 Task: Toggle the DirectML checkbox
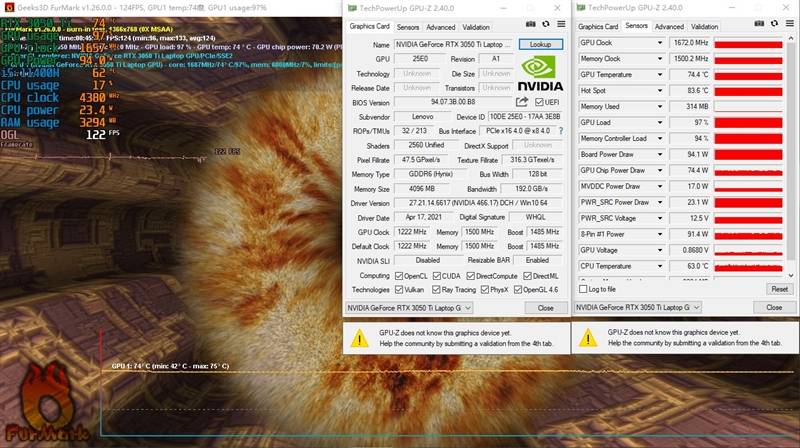(528, 276)
